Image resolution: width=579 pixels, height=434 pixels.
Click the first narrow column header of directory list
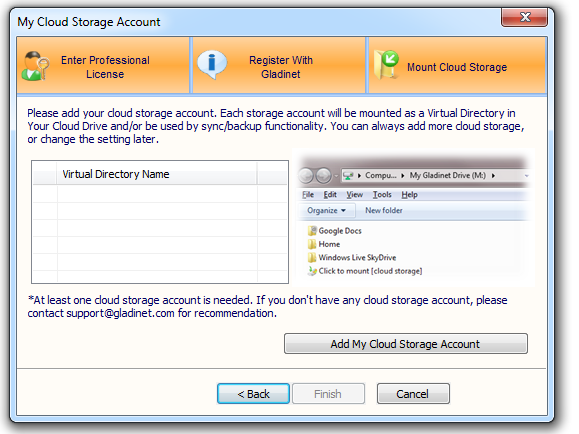[45, 174]
